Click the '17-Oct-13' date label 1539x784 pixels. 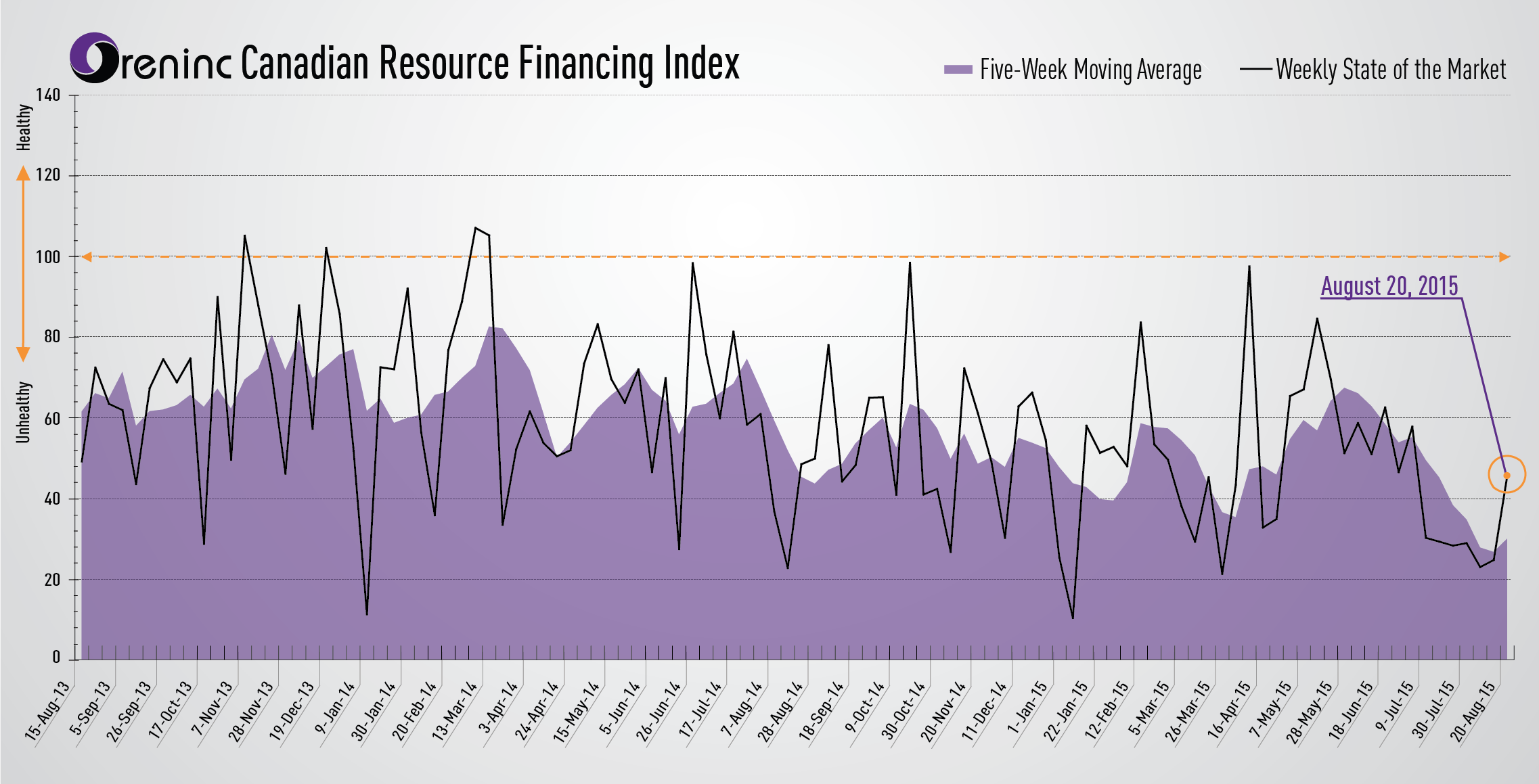tap(170, 710)
